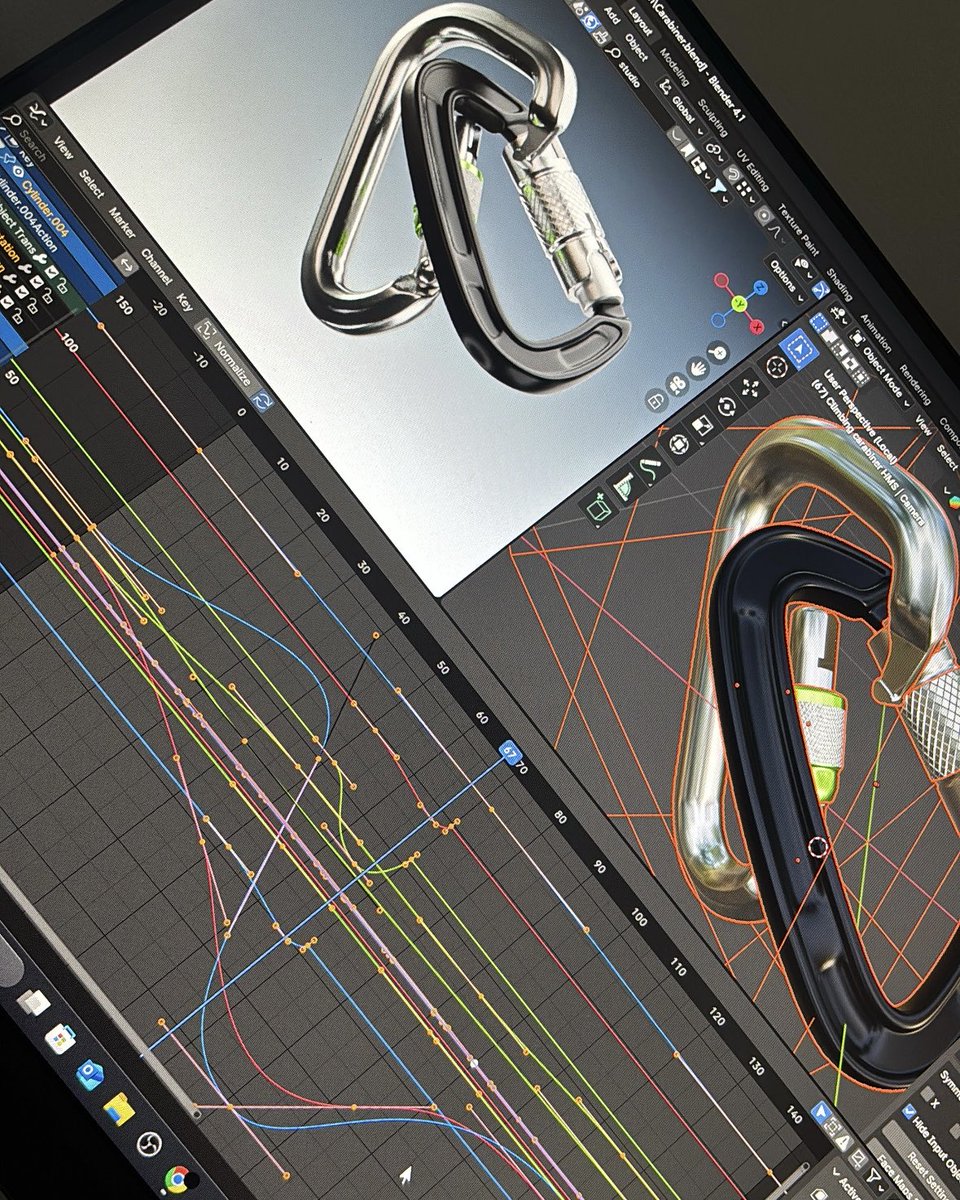Screen dimensions: 960x1200
Task: Open snapping options dropdown
Action: [746, 192]
